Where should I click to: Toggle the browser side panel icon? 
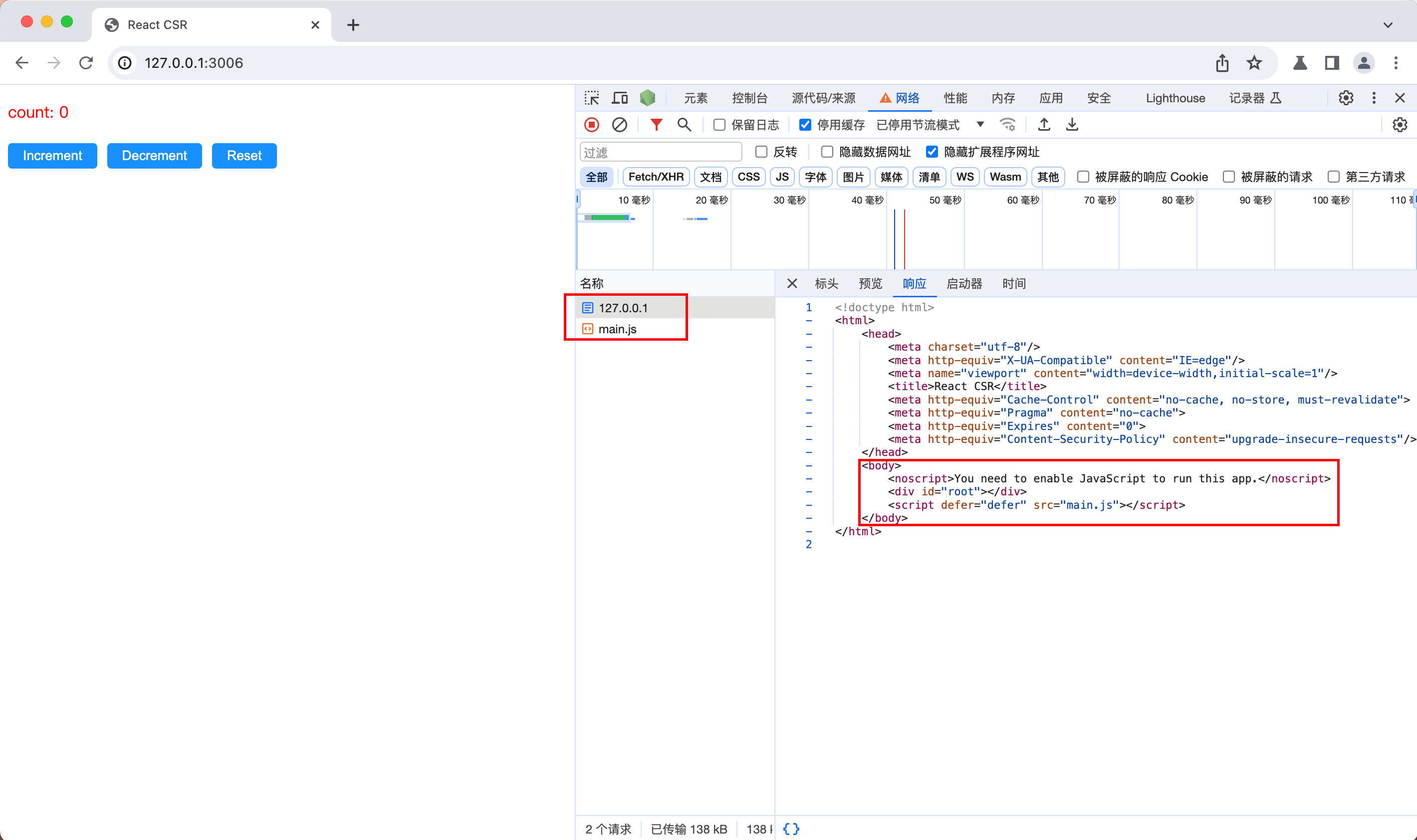[1332, 63]
